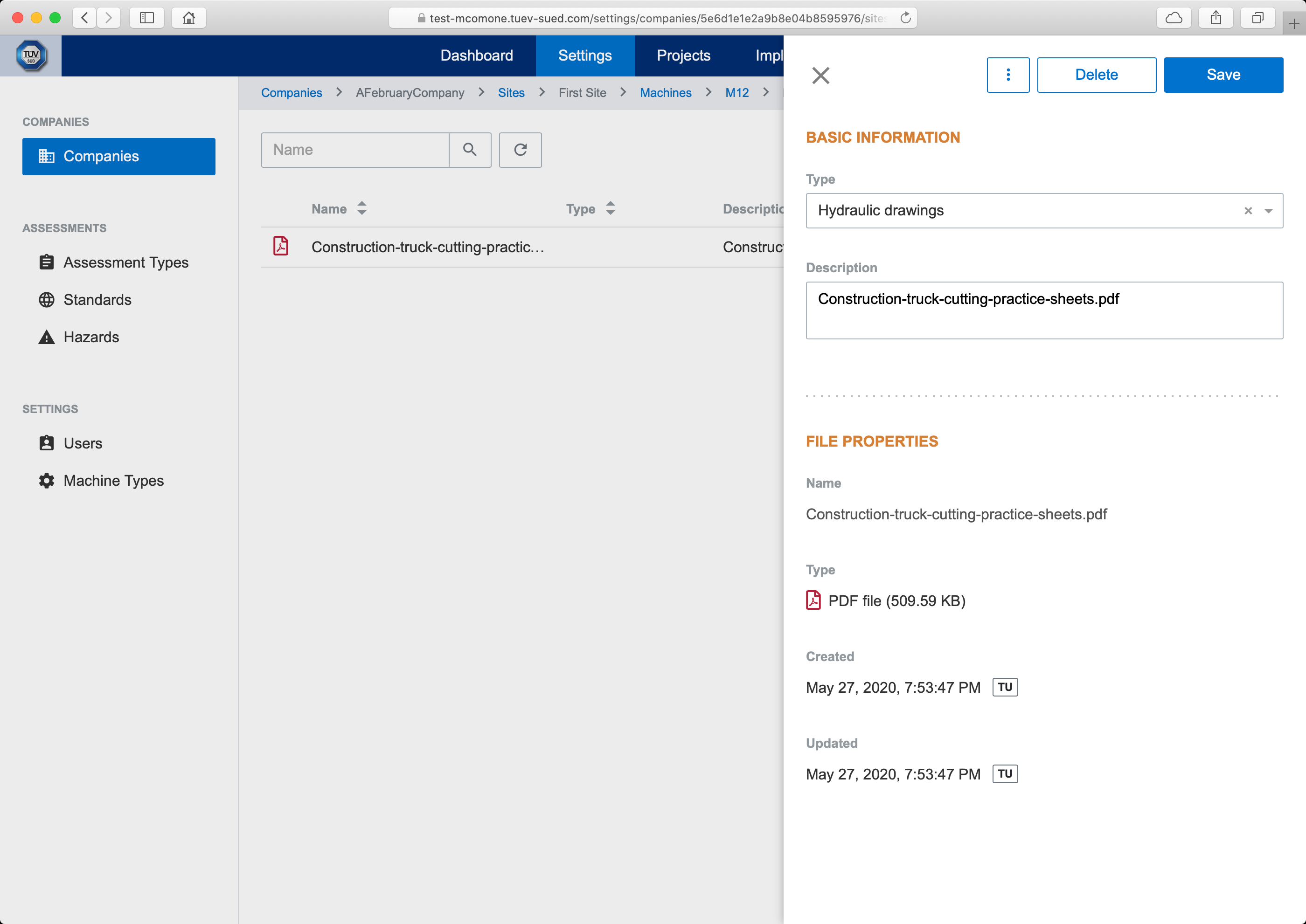Switch to the Dashboard tab
Image resolution: width=1306 pixels, height=924 pixels.
[x=477, y=55]
